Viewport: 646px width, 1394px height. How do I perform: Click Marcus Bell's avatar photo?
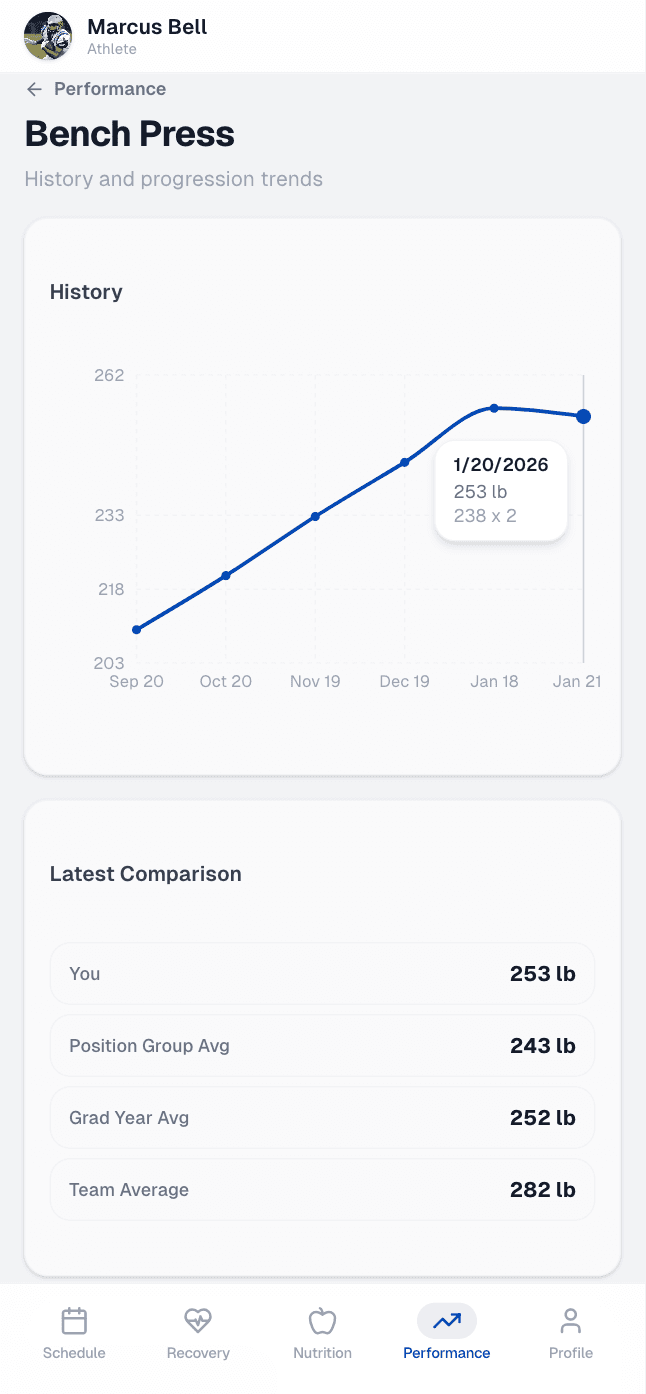[x=48, y=36]
